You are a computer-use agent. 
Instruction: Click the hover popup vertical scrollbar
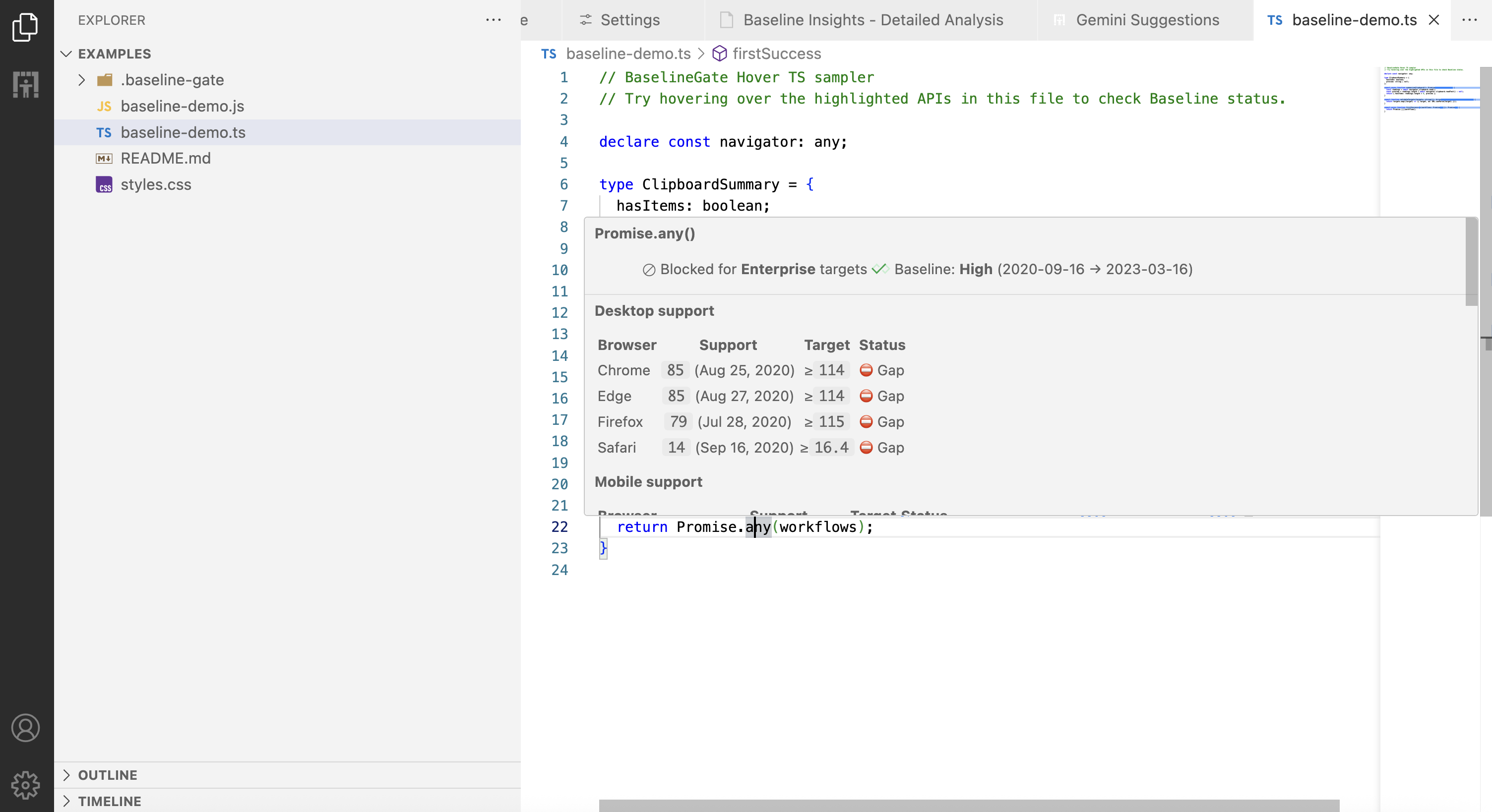[x=1471, y=262]
